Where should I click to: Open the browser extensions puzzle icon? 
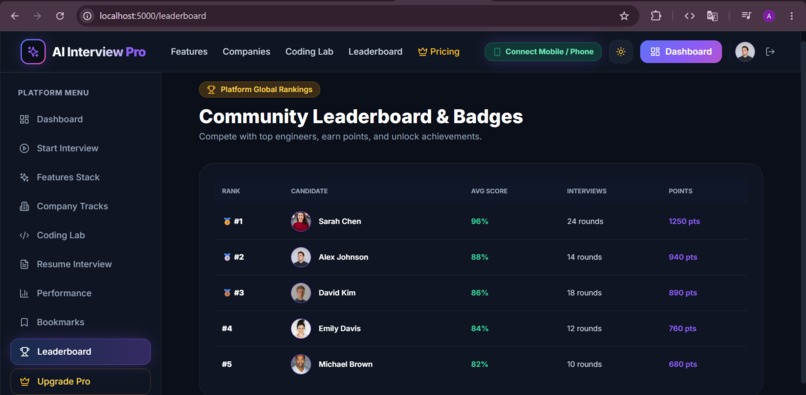(x=655, y=16)
